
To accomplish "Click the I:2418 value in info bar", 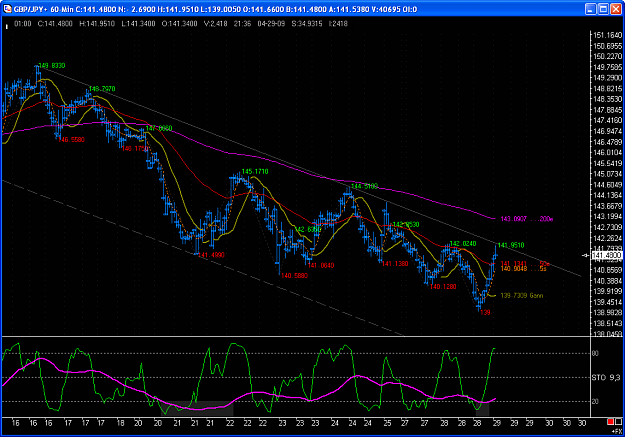I will tap(338, 24).
